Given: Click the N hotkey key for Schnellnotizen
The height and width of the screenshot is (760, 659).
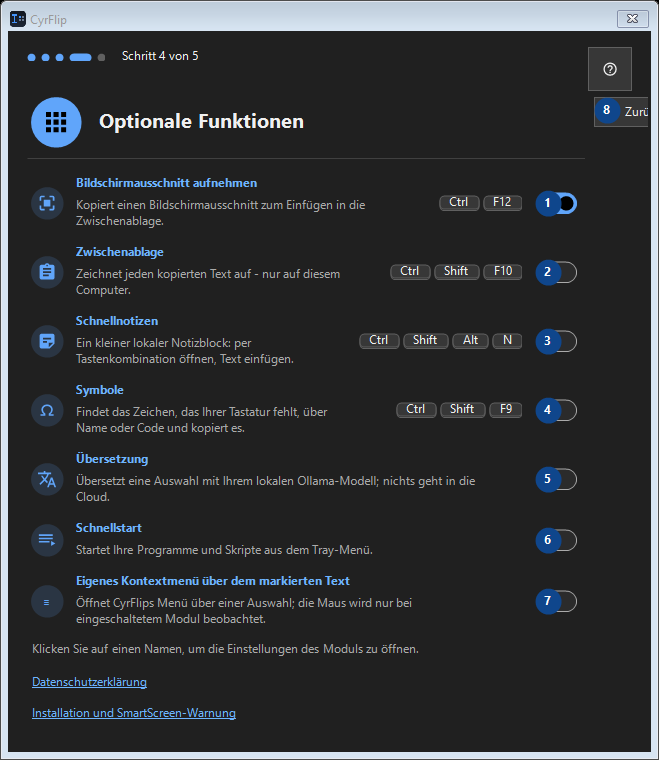Looking at the screenshot, I should tap(507, 341).
